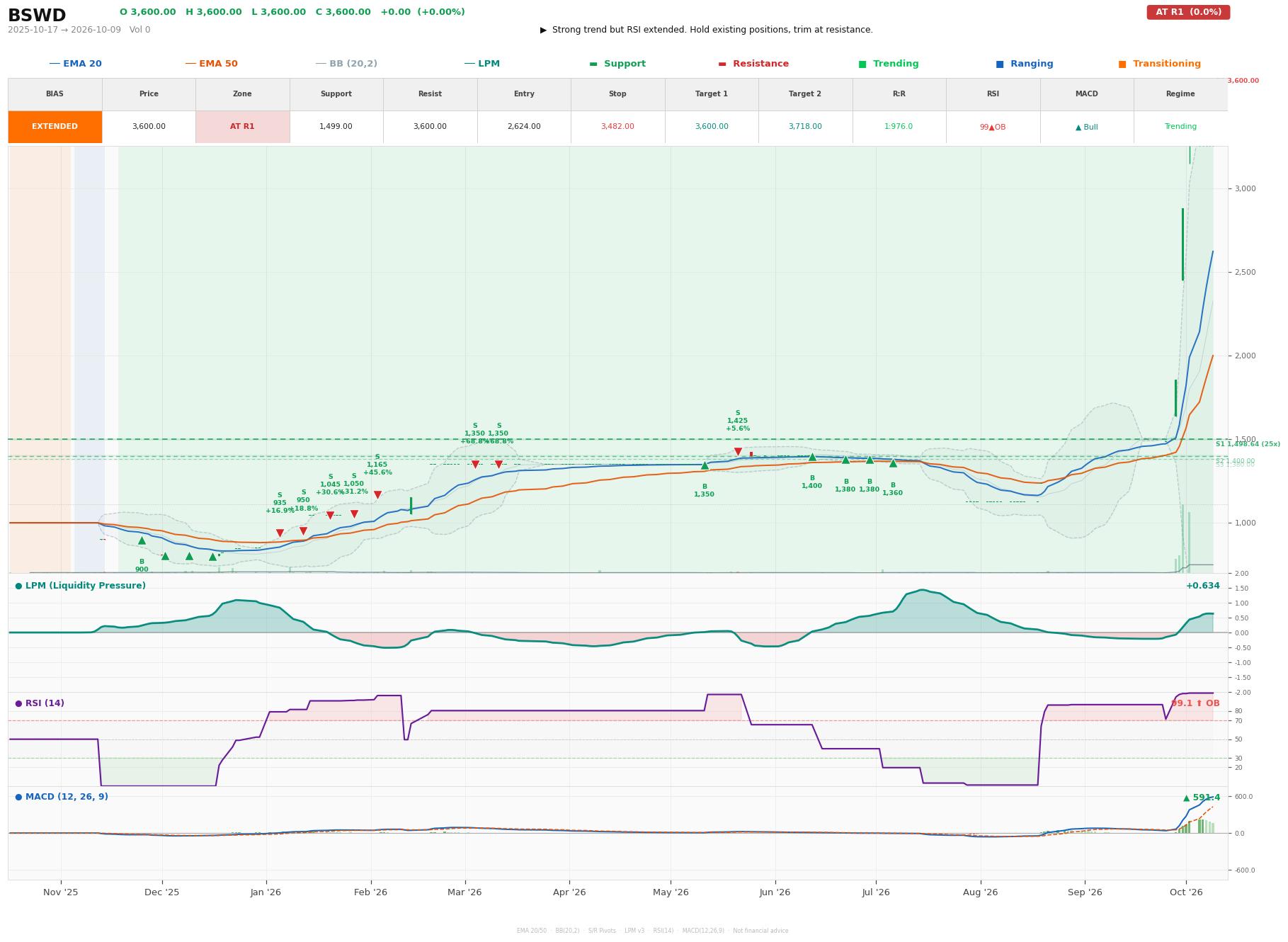Viewport: 1288px width, 942px height.
Task: Click the AT R1 (0.0%) red badge
Action: tap(1188, 12)
